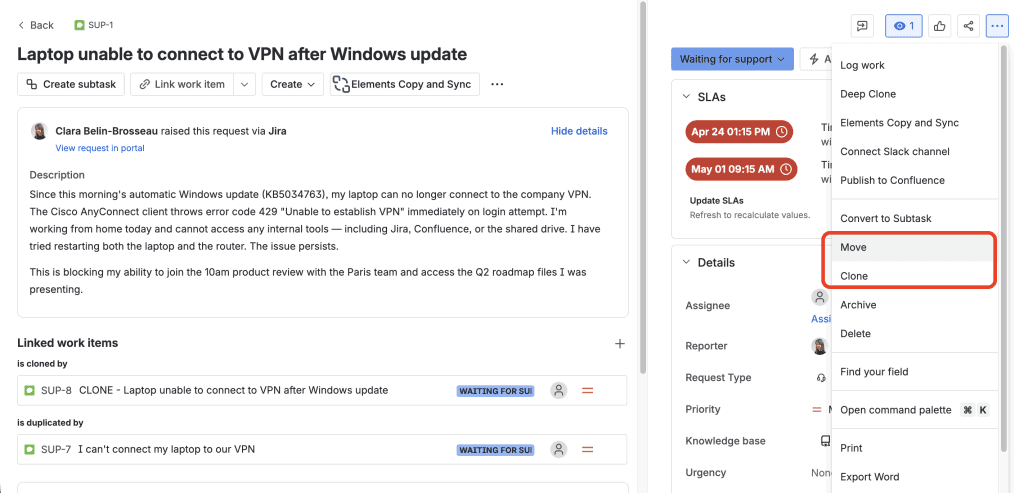Click SUP-7 status Waiting for support badge
This screenshot has width=1024, height=493.
point(495,450)
